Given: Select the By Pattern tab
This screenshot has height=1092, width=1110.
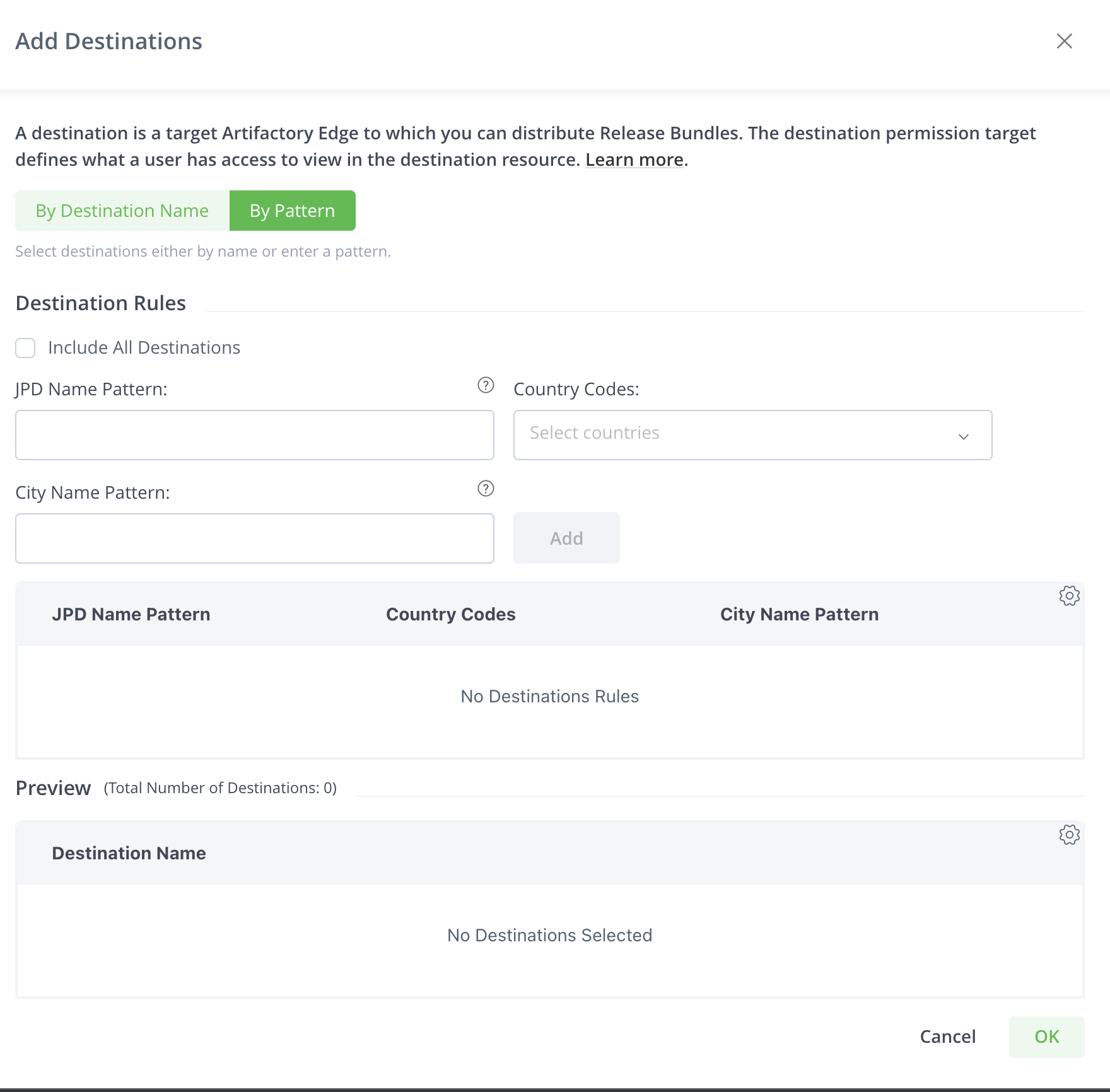Looking at the screenshot, I should [292, 210].
